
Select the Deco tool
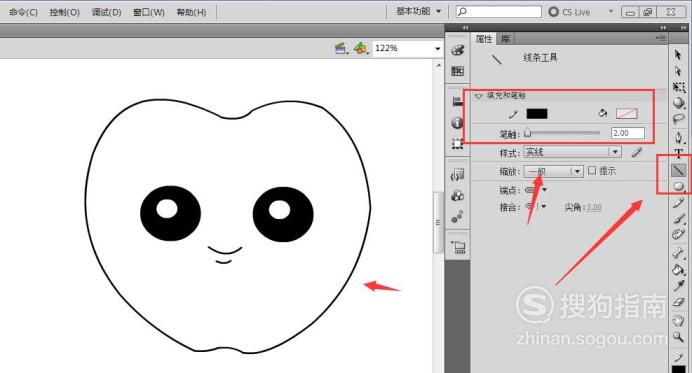[679, 234]
